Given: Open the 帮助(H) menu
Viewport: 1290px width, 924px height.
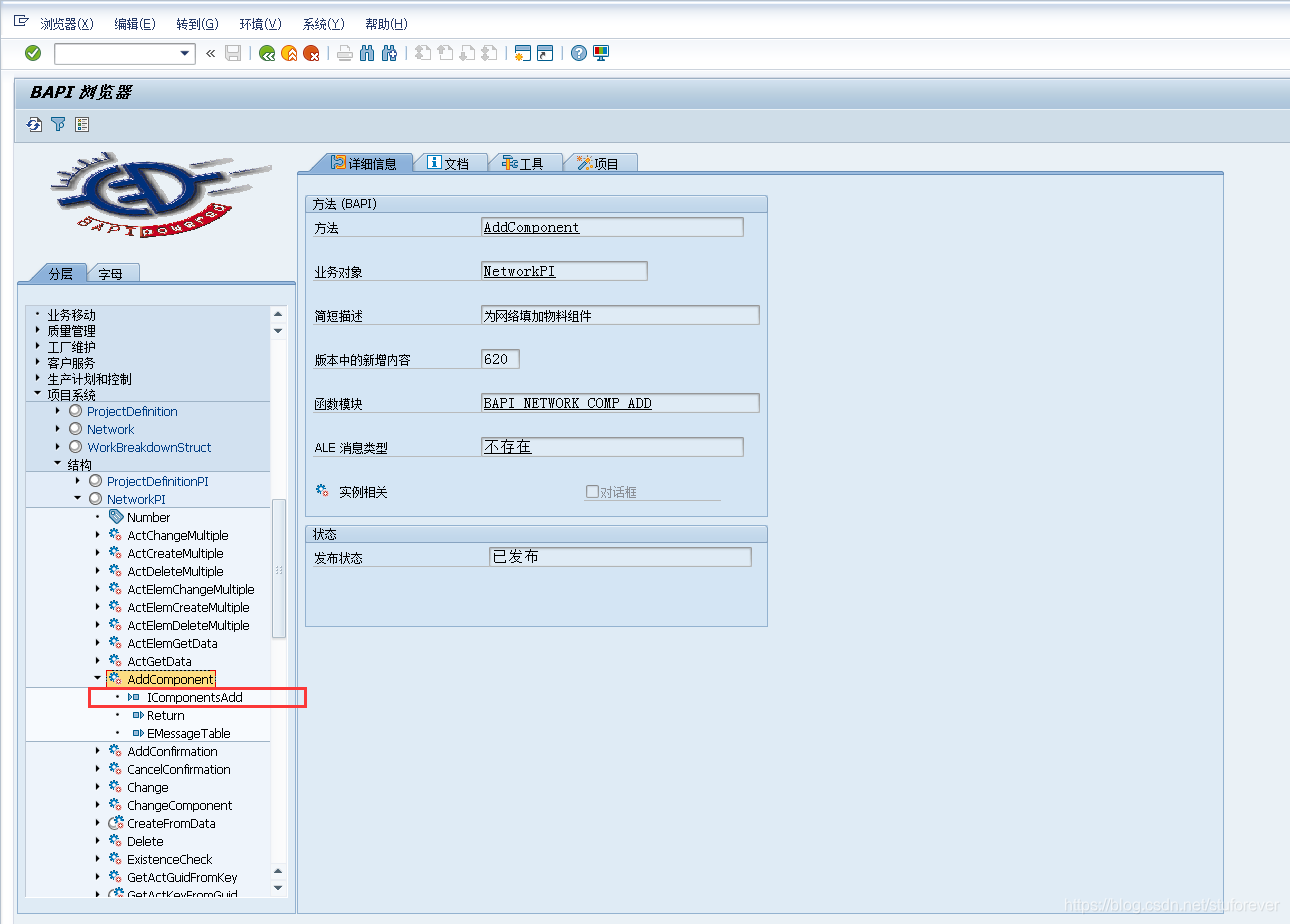Looking at the screenshot, I should point(386,24).
